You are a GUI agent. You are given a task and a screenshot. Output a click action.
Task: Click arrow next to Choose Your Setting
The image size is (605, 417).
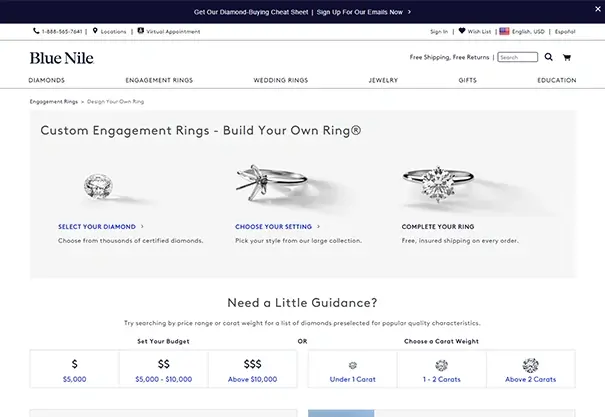click(318, 226)
